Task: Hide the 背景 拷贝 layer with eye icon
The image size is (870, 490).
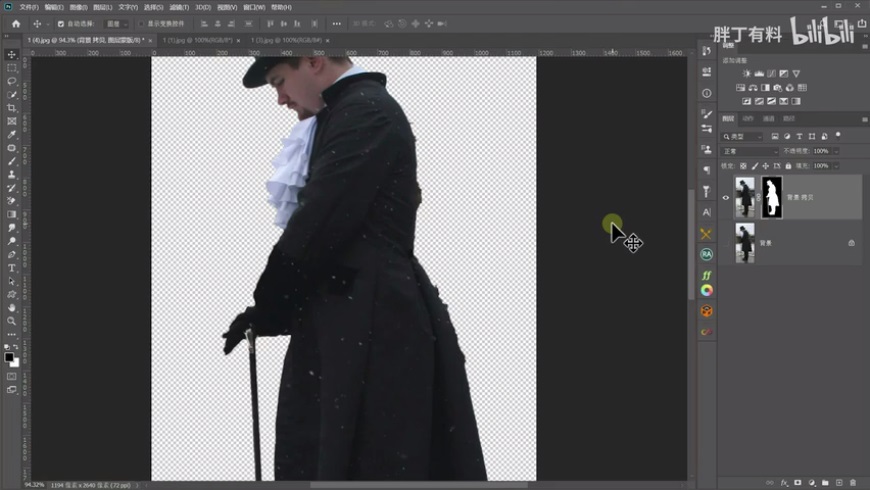Action: click(x=726, y=198)
